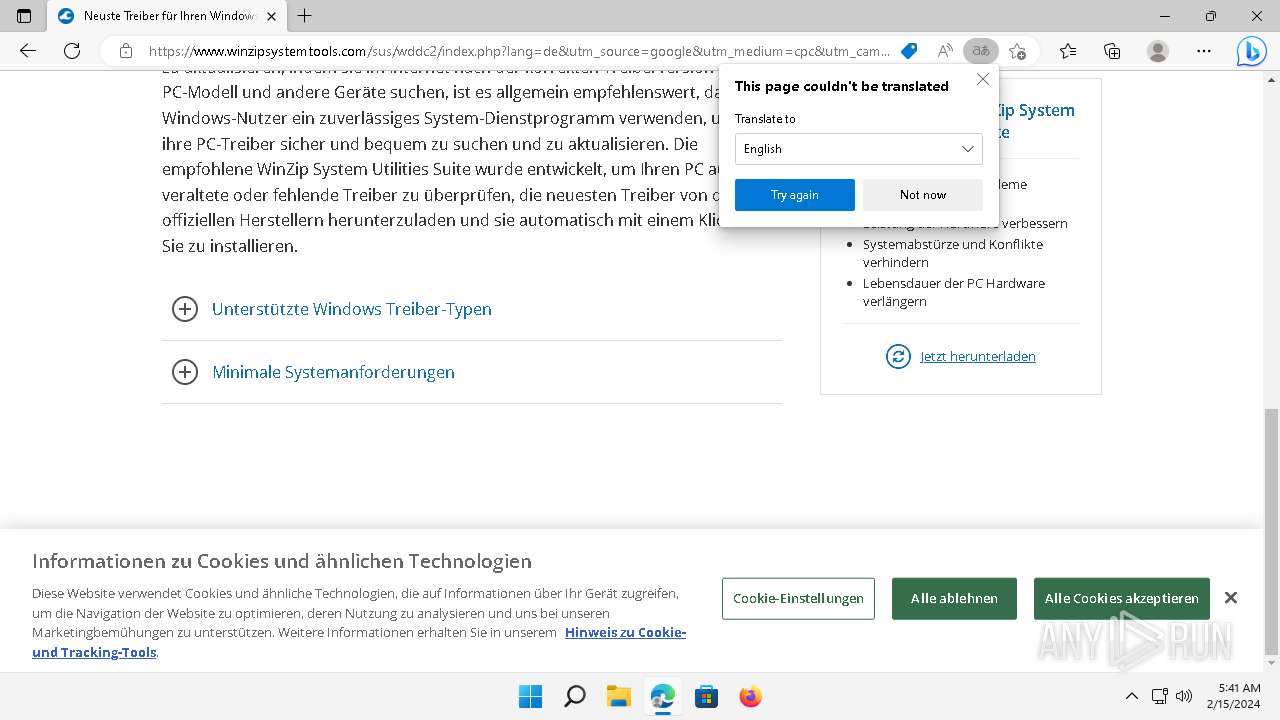Close the Neuste Treiber tab
Viewport: 1280px width, 720px height.
click(x=272, y=16)
